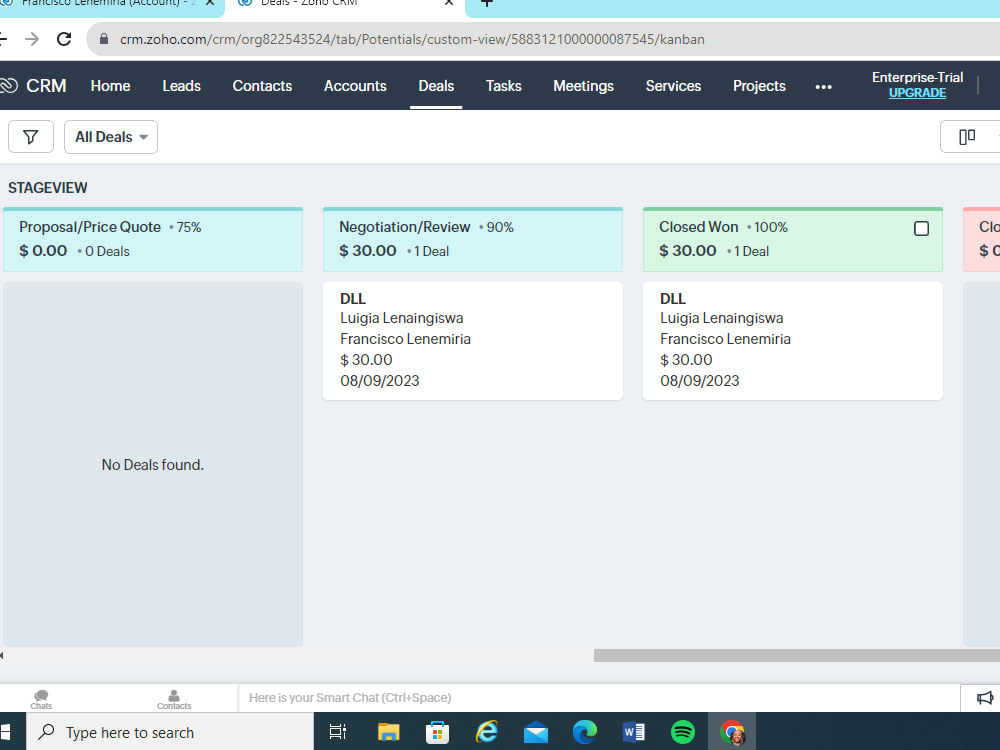Open Spotify from taskbar
This screenshot has height=750, width=1000.
[682, 732]
